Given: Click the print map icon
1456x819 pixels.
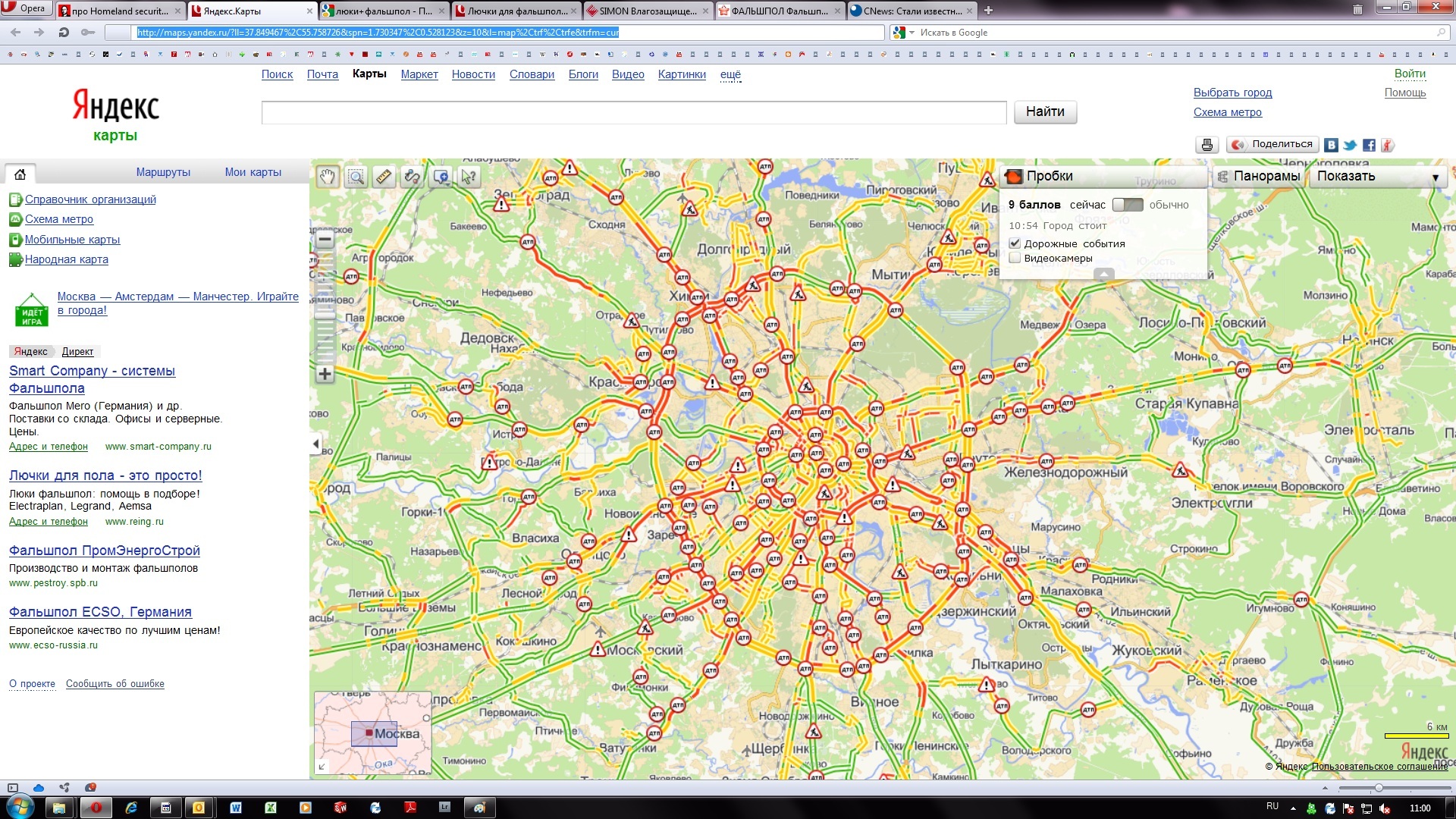Looking at the screenshot, I should coord(1207,145).
